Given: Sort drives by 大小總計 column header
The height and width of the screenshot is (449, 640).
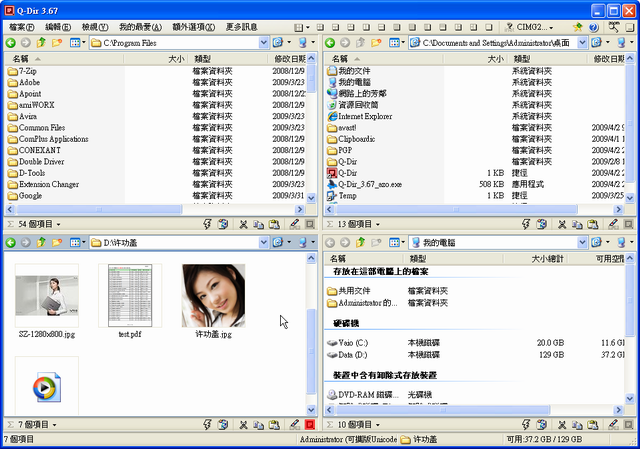Looking at the screenshot, I should 550,258.
